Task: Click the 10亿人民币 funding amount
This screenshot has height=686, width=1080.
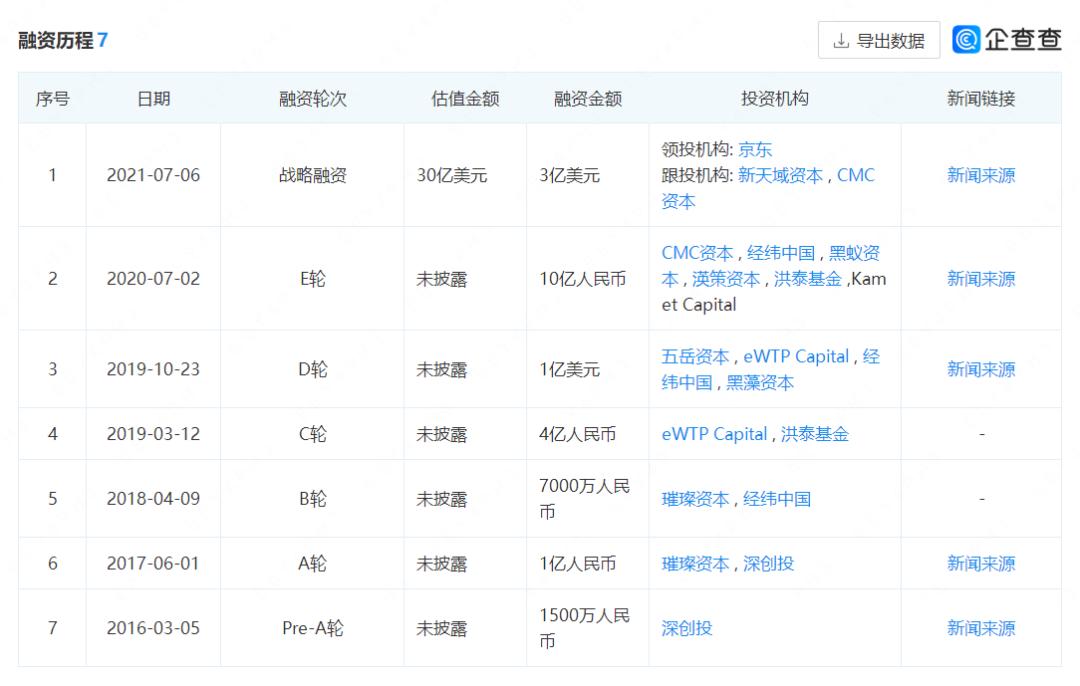Action: (x=583, y=279)
